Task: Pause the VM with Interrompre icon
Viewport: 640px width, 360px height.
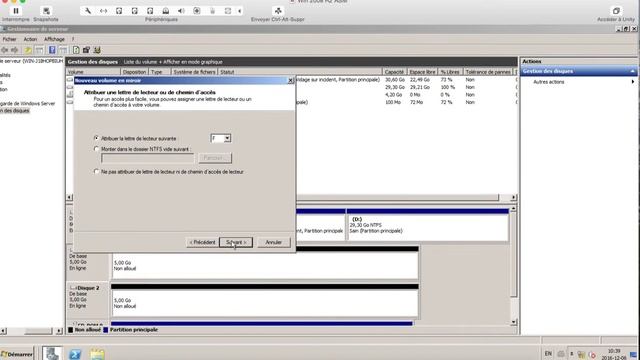Action: (16, 11)
